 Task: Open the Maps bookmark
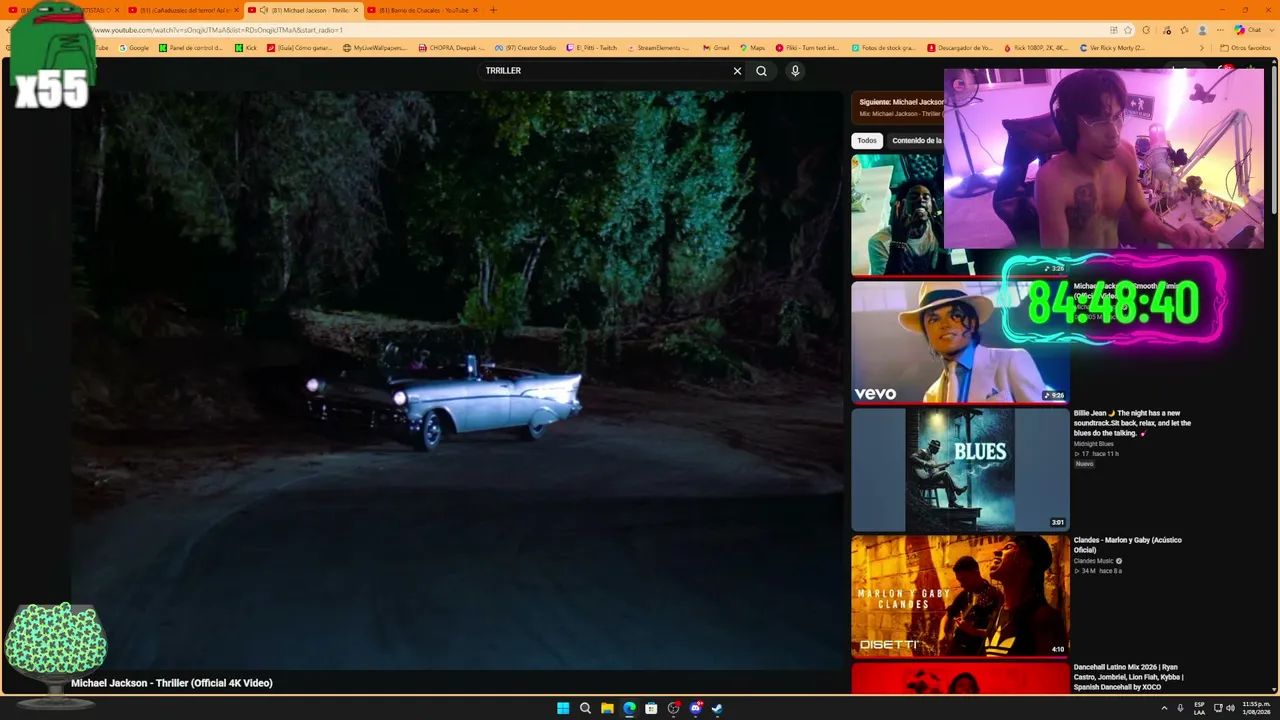752,47
